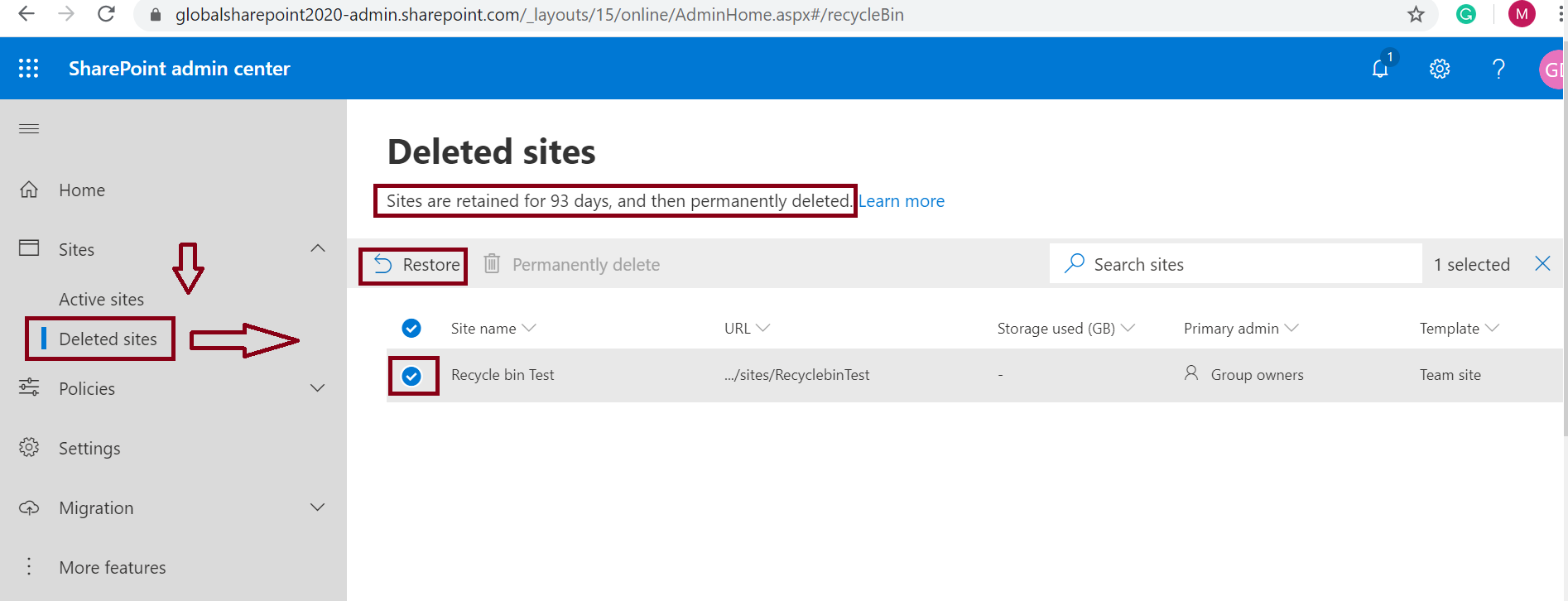The height and width of the screenshot is (601, 1568).
Task: Clear selection with the X icon
Action: 1542,263
